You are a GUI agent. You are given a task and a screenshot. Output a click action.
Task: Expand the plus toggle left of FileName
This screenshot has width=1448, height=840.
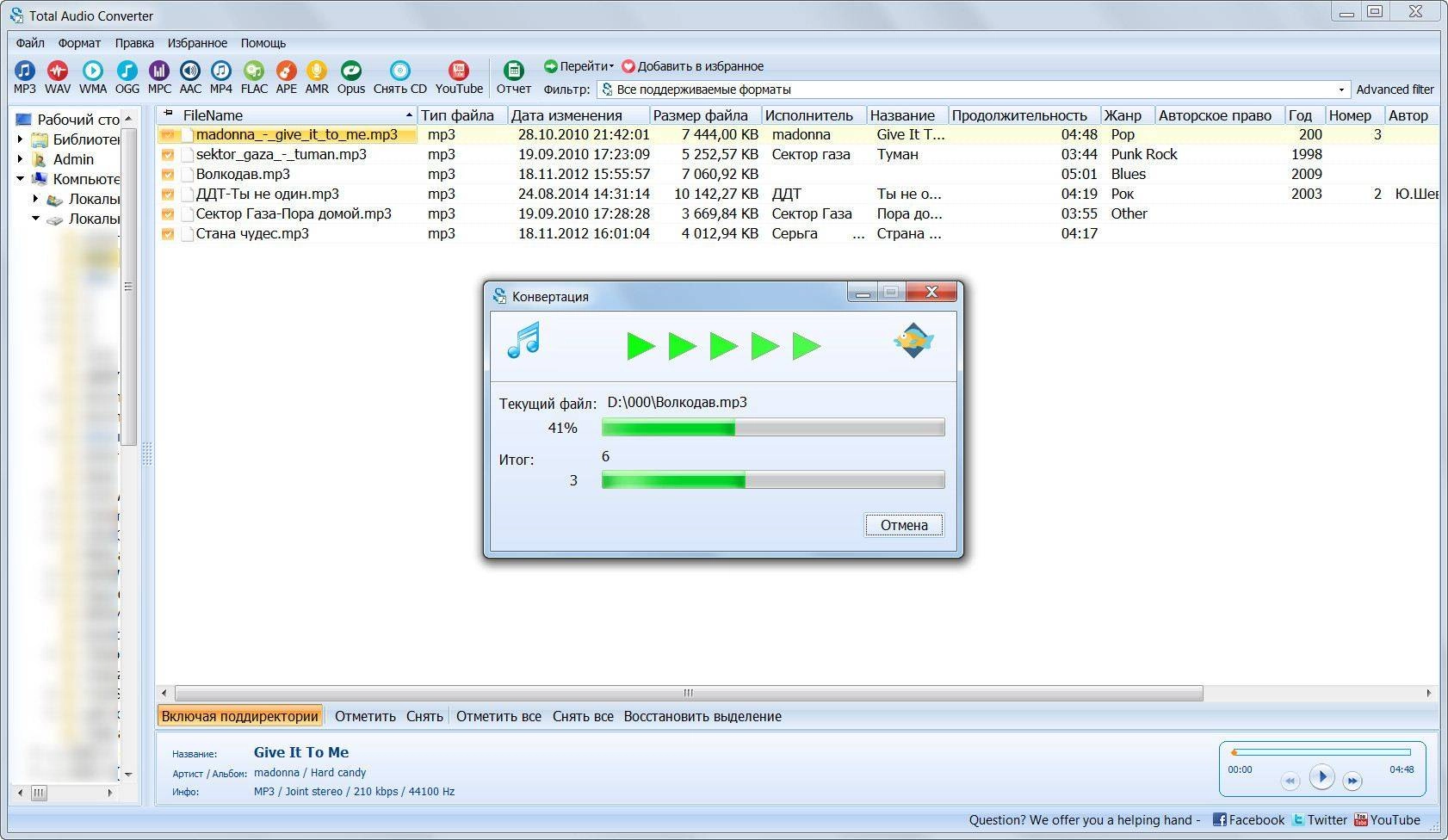(x=168, y=114)
